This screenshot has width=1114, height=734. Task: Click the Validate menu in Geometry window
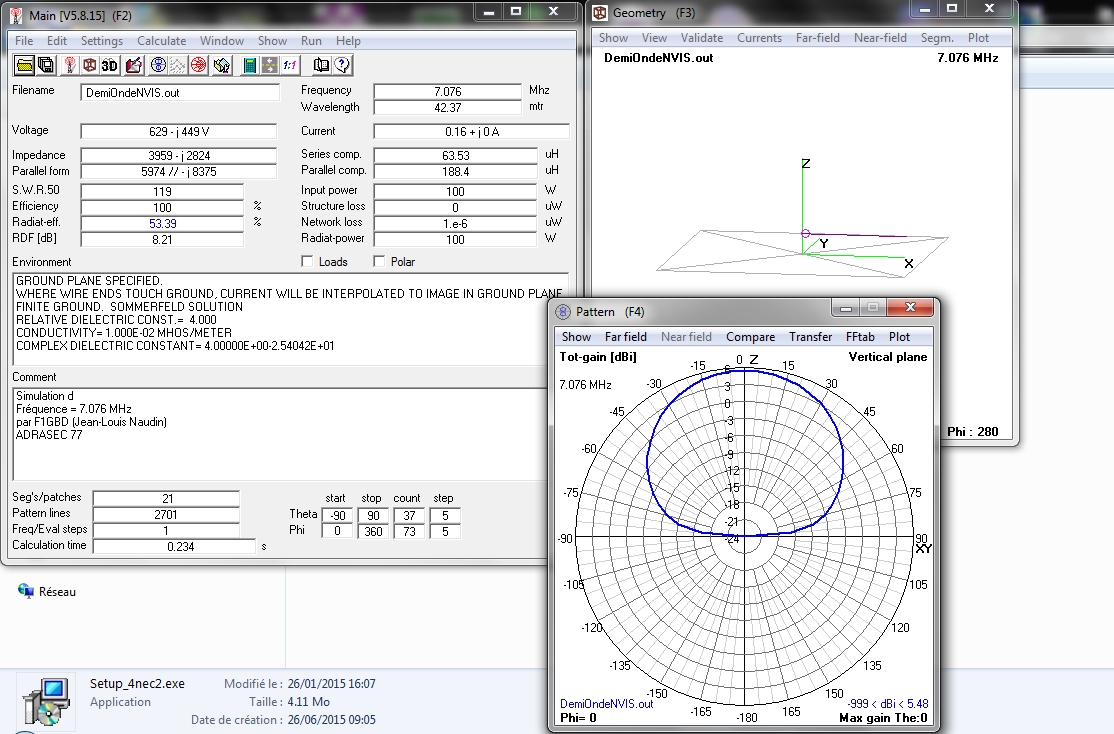(x=701, y=38)
